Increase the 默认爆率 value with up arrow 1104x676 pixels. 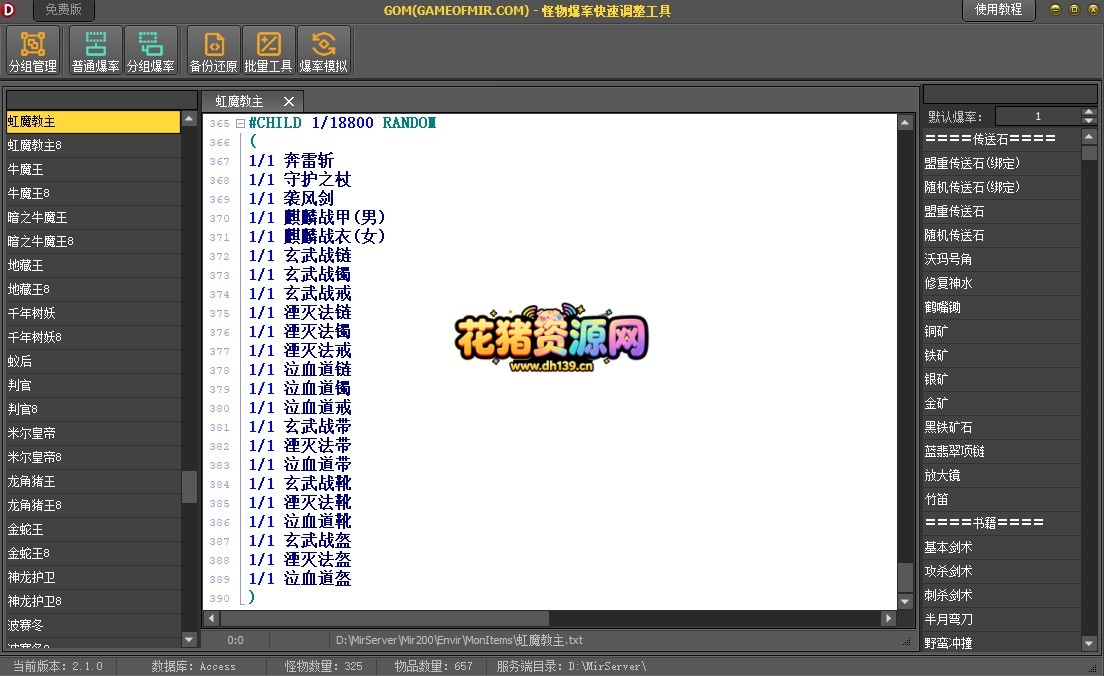coord(1089,112)
